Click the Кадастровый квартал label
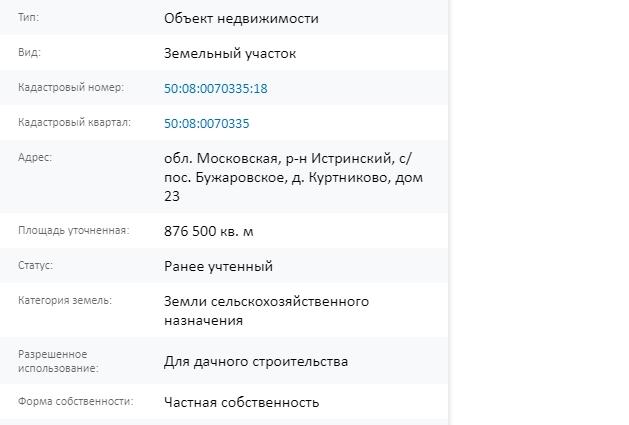This screenshot has height=425, width=629. 74,122
